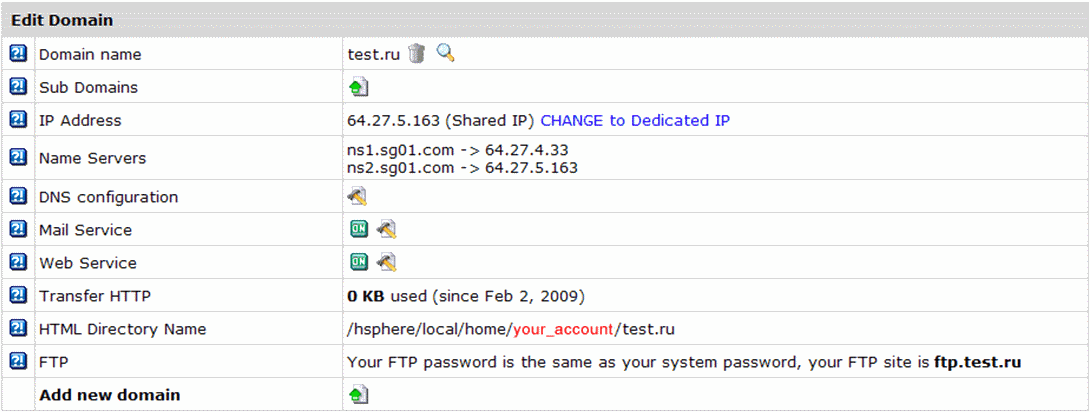Image resolution: width=1090 pixels, height=412 pixels.
Task: Click the red your_account path text
Action: [563, 329]
